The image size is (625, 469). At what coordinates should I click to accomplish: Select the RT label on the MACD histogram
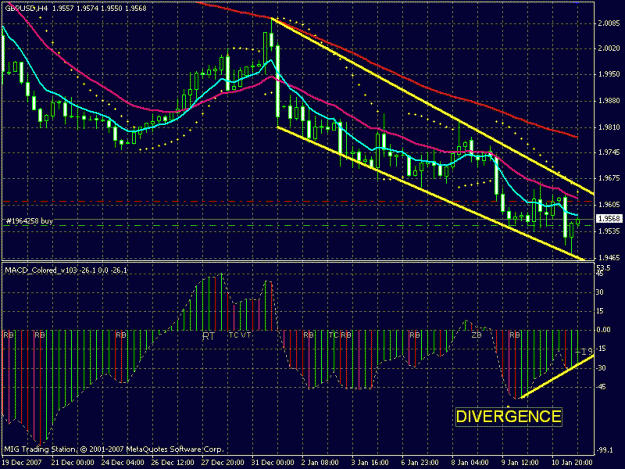pyautogui.click(x=208, y=336)
